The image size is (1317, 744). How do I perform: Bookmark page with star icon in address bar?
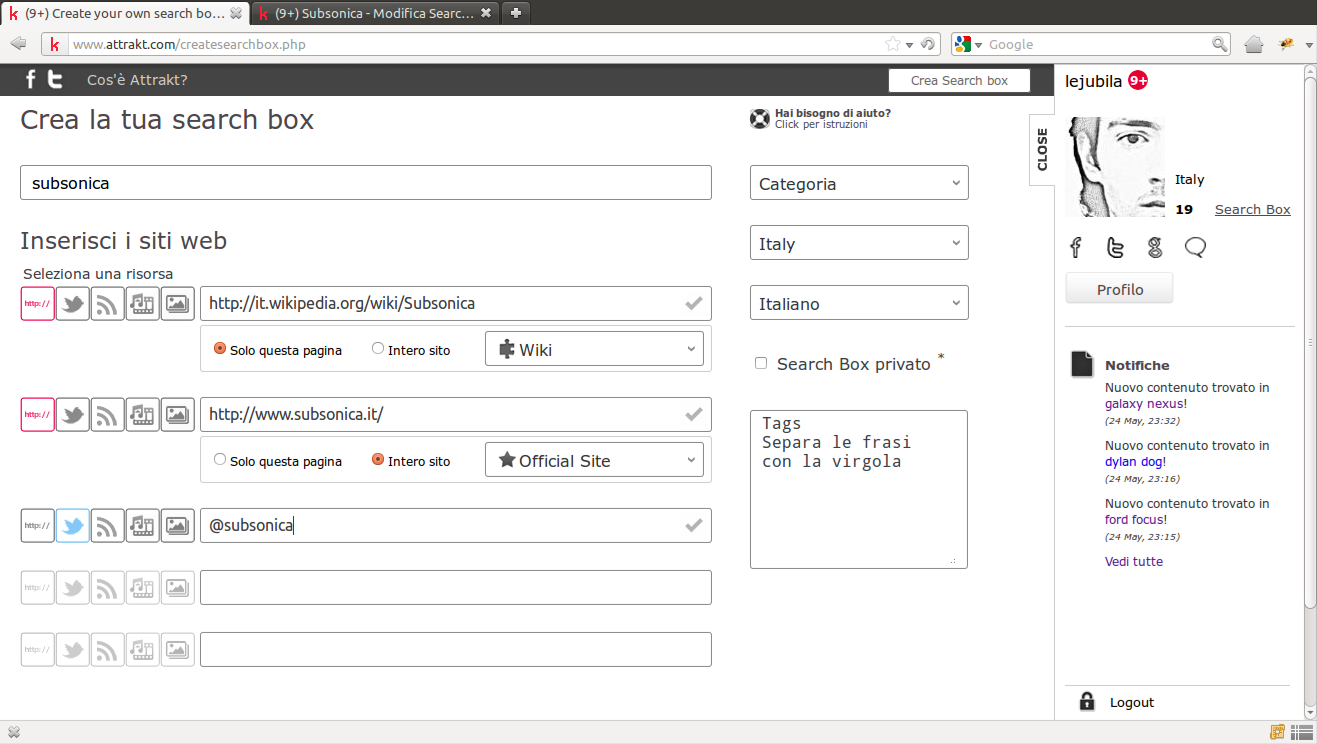(893, 44)
